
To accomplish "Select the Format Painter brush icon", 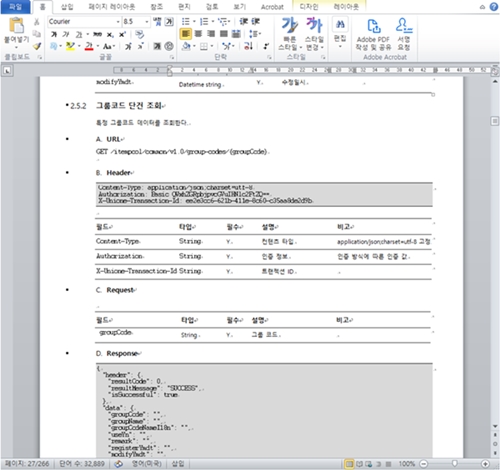I will click(x=37, y=46).
